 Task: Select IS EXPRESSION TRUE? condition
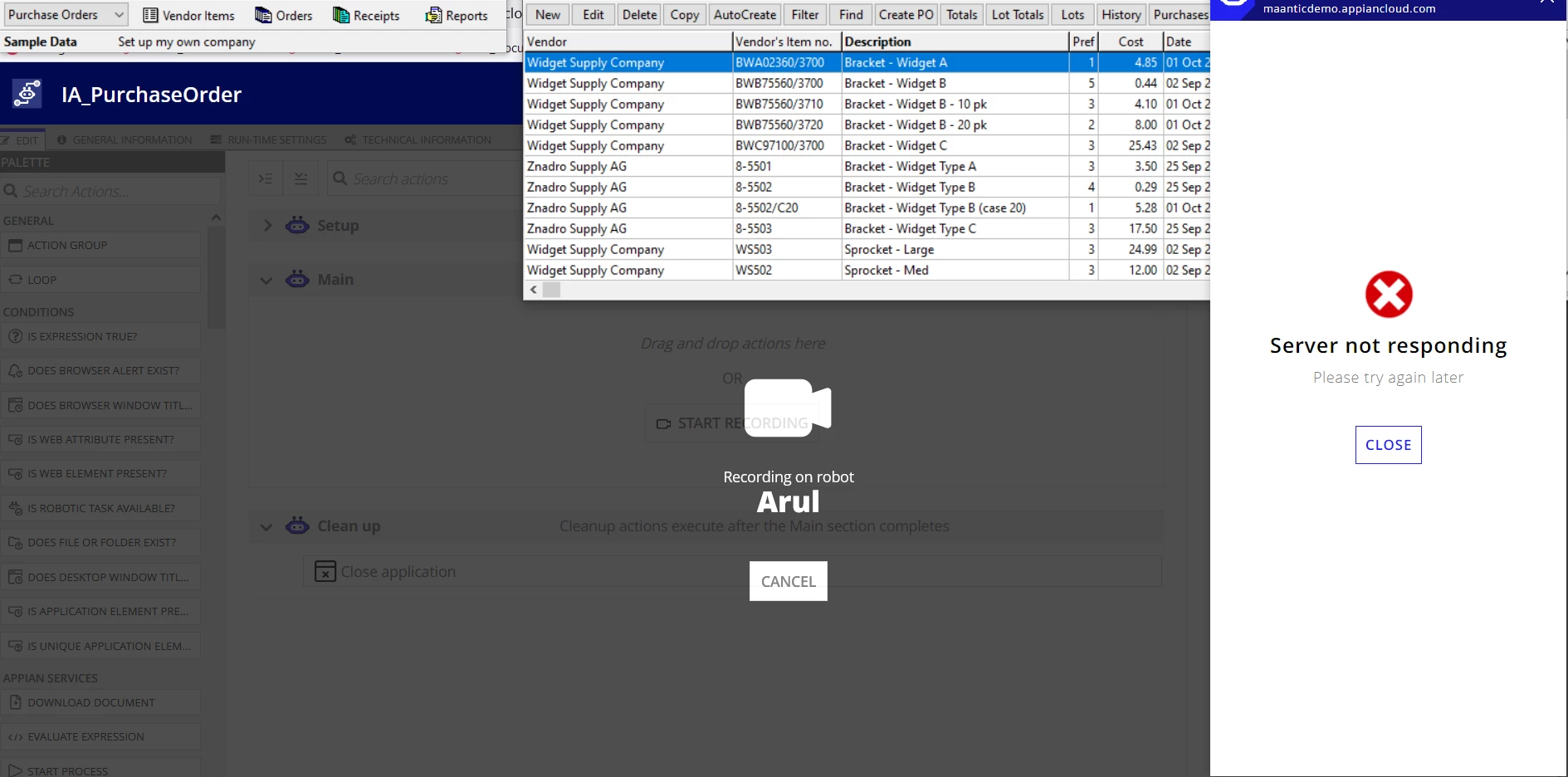click(x=100, y=336)
